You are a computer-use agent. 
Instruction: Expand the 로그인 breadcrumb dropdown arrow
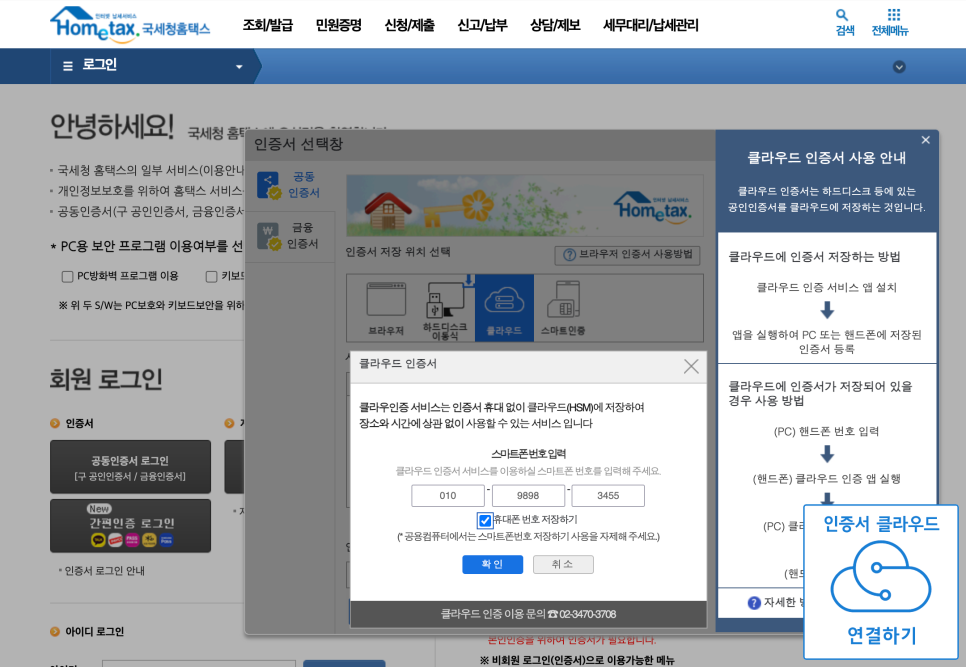click(239, 67)
